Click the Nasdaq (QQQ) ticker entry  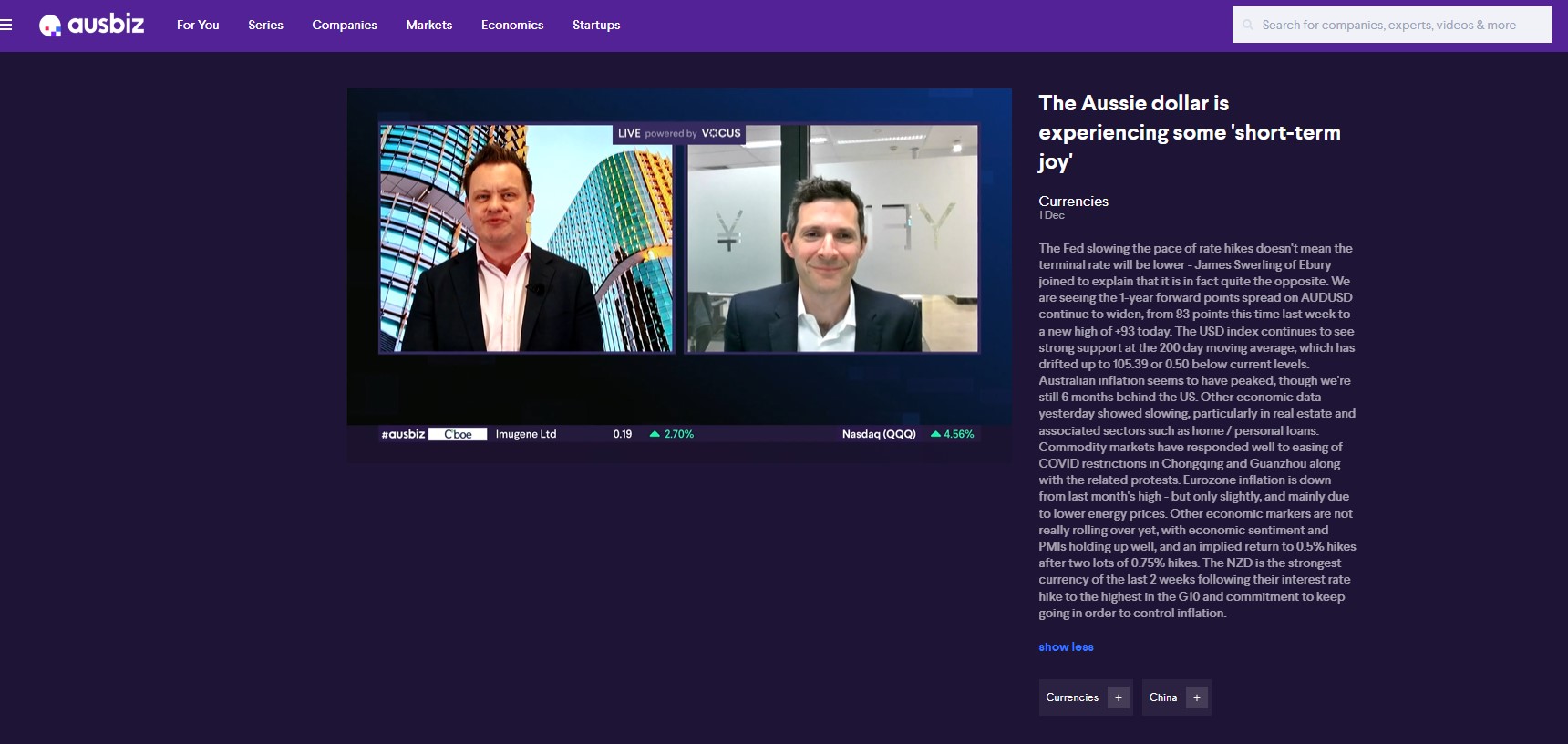(x=879, y=434)
